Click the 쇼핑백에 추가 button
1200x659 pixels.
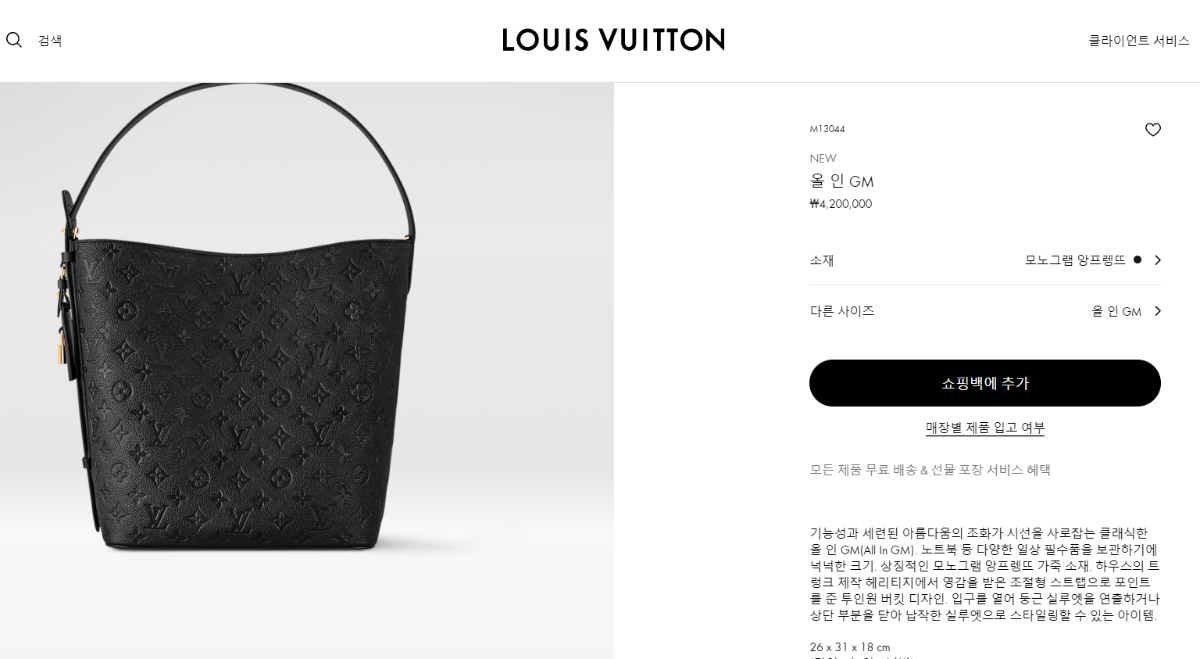(985, 383)
